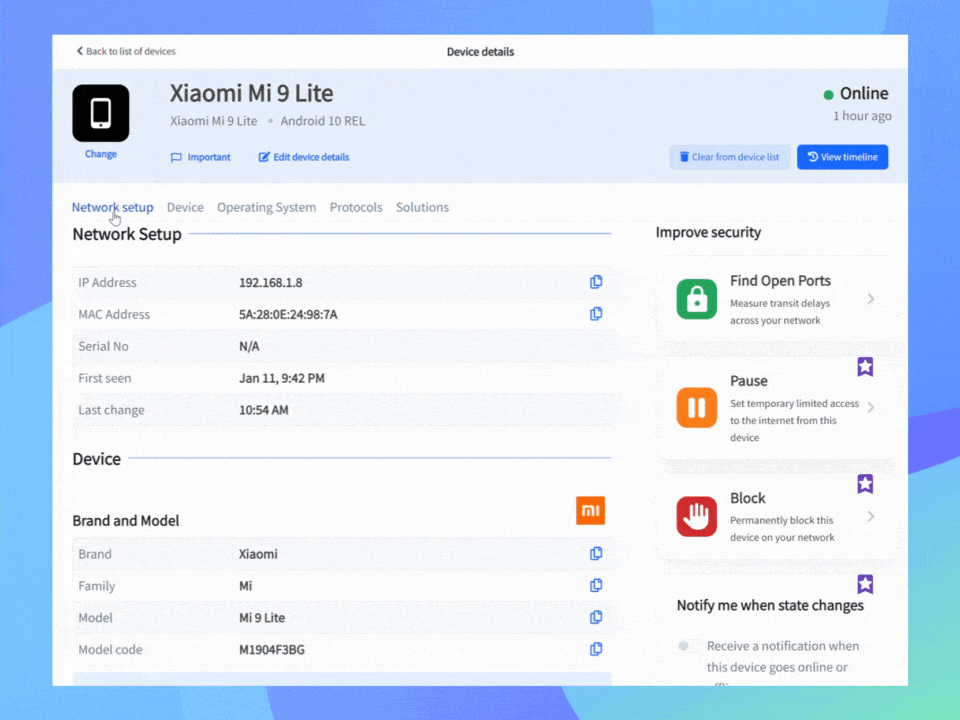Viewport: 960px width, 720px height.
Task: Click MAC value 5A:28:0E:24:98:7A
Action: [288, 315]
